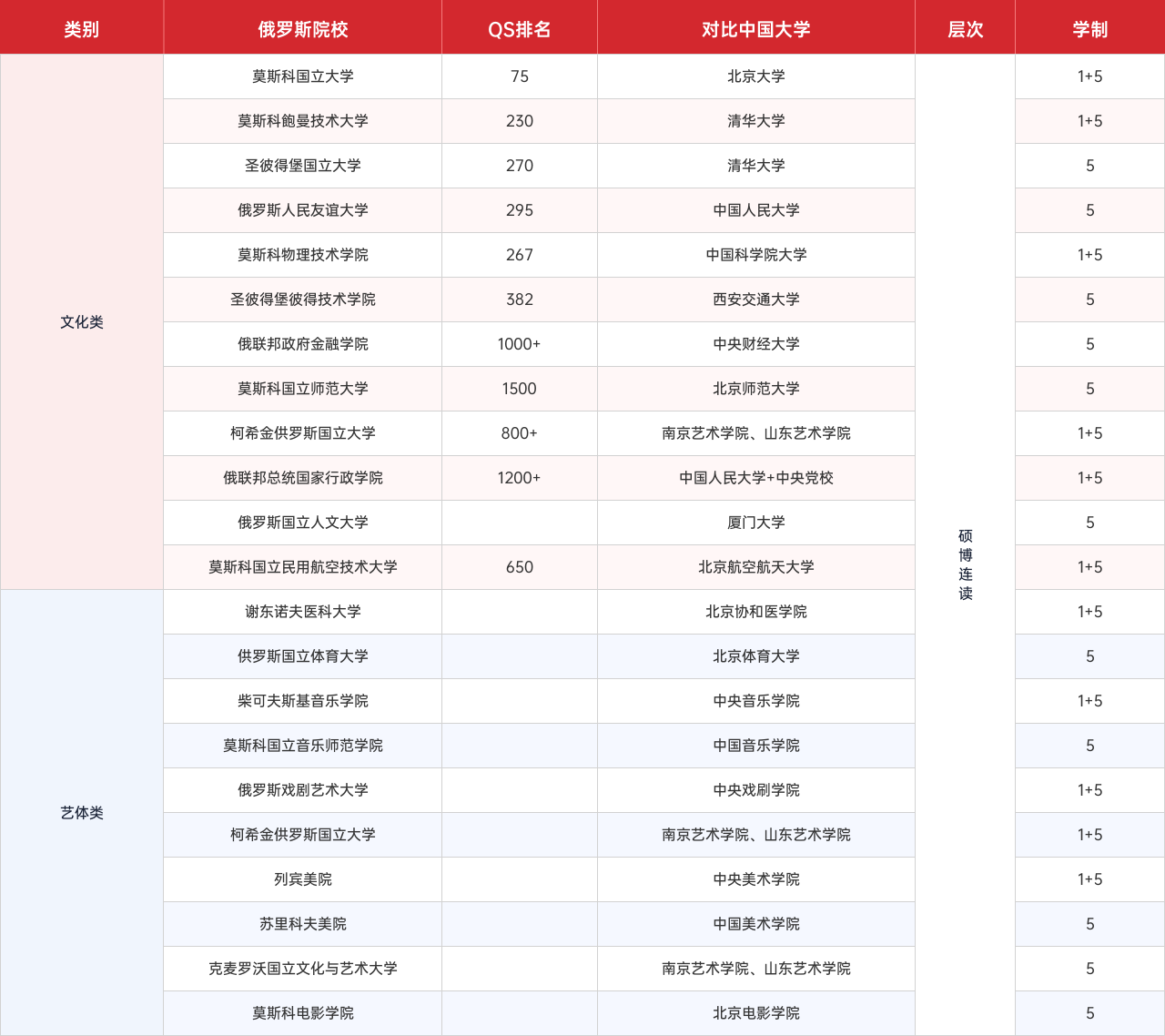Select 莫斯科国立音乐师范学院 cell
This screenshot has width=1165, height=1036.
click(x=303, y=746)
